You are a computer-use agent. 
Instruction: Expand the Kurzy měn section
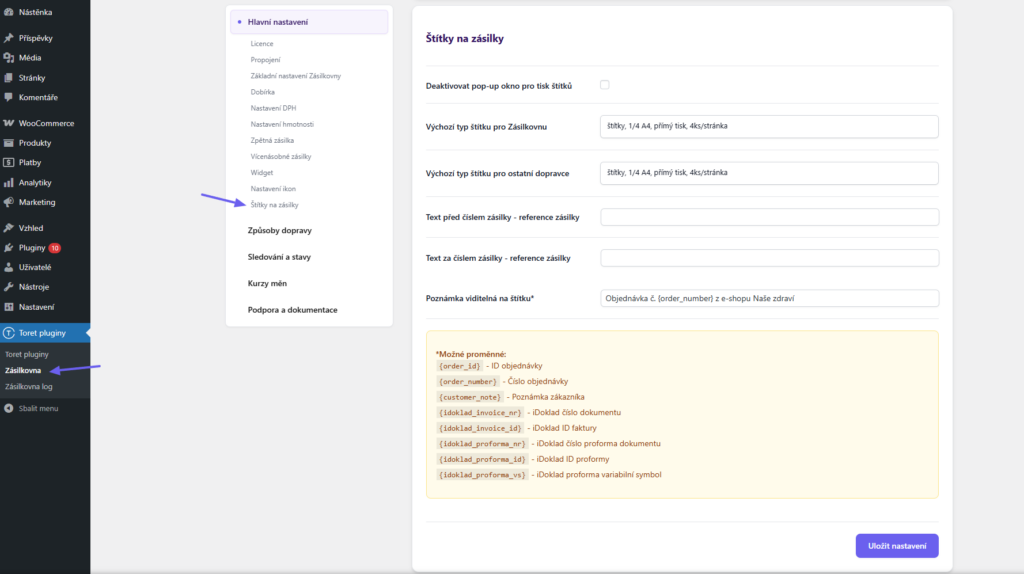(x=267, y=283)
